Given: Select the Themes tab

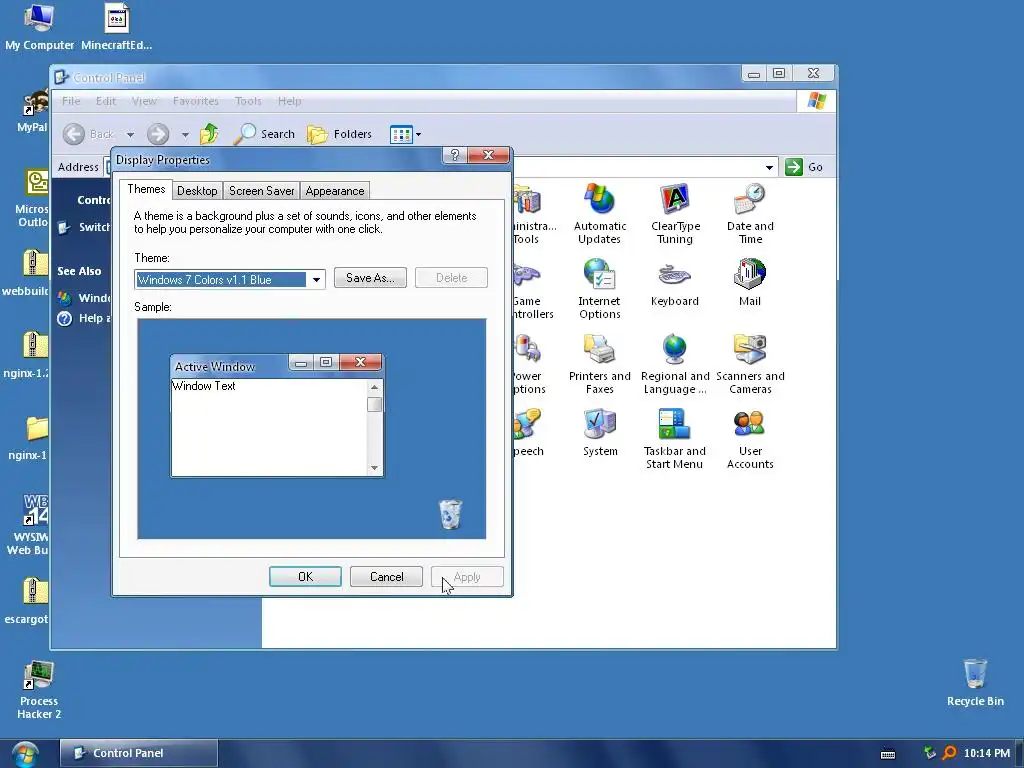Looking at the screenshot, I should click(x=146, y=189).
